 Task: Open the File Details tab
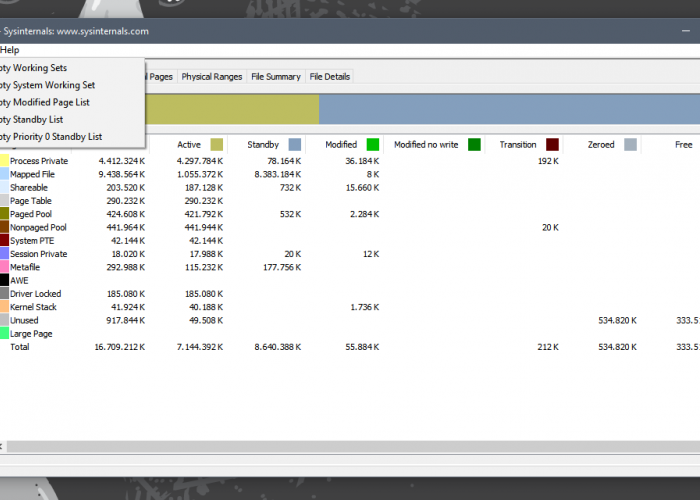(x=329, y=77)
